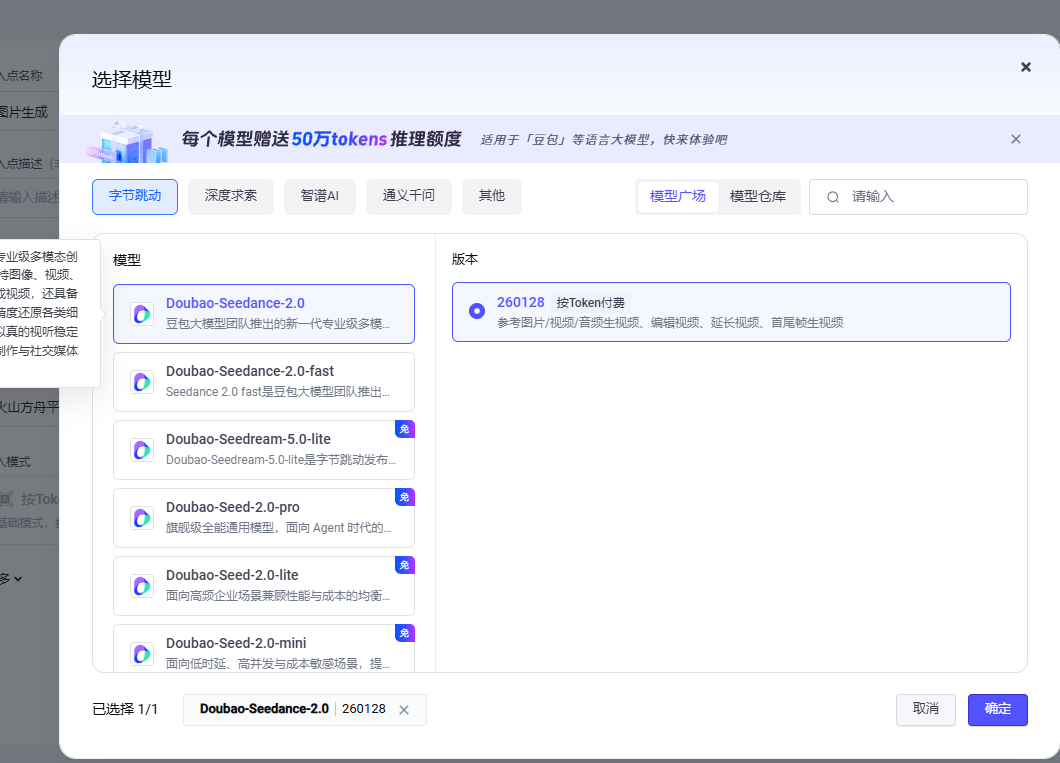Open the 通义千问 provider tab
The image size is (1060, 763).
click(408, 197)
